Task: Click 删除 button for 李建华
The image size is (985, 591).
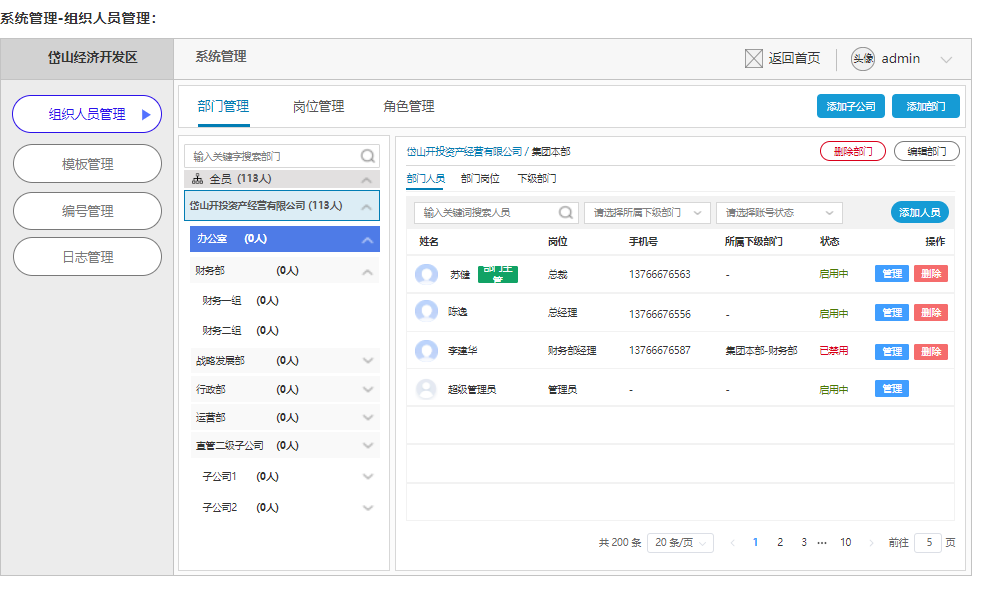Action: click(931, 352)
